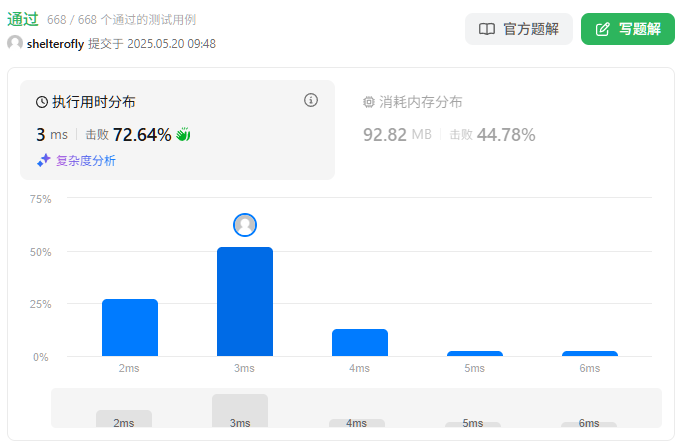Click the chip icon beside 消耗内存分布
The width and height of the screenshot is (681, 446).
click(x=368, y=102)
